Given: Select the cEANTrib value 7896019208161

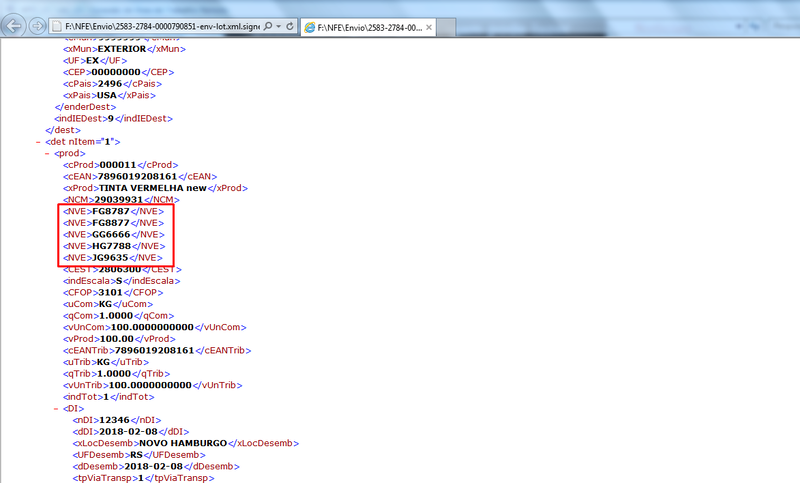Looking at the screenshot, I should click(155, 351).
